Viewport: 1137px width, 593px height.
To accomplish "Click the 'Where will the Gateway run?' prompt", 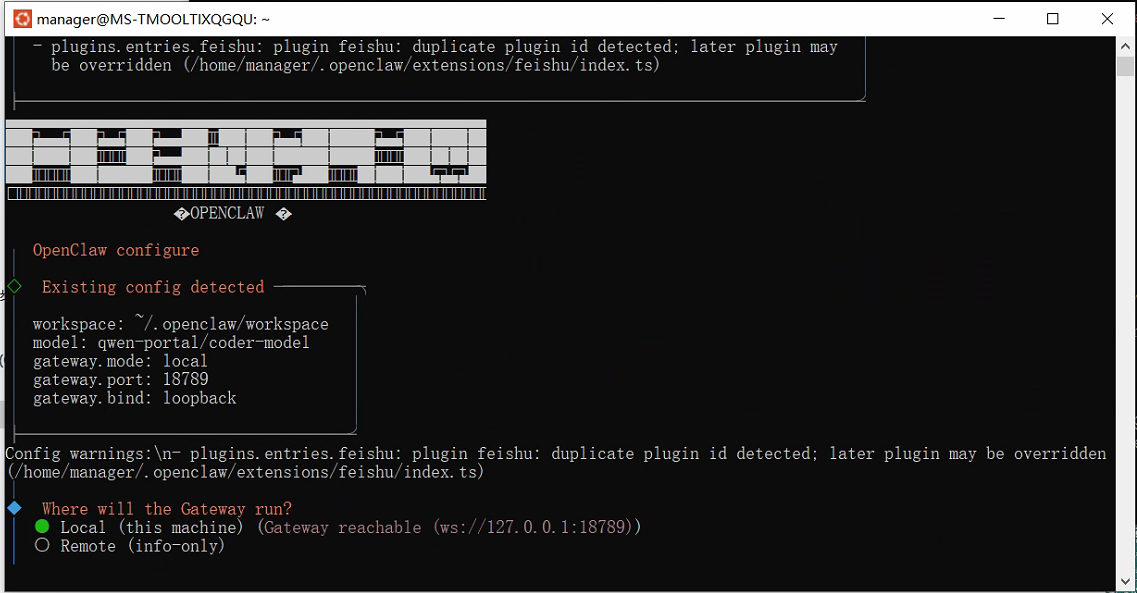I will [x=167, y=509].
